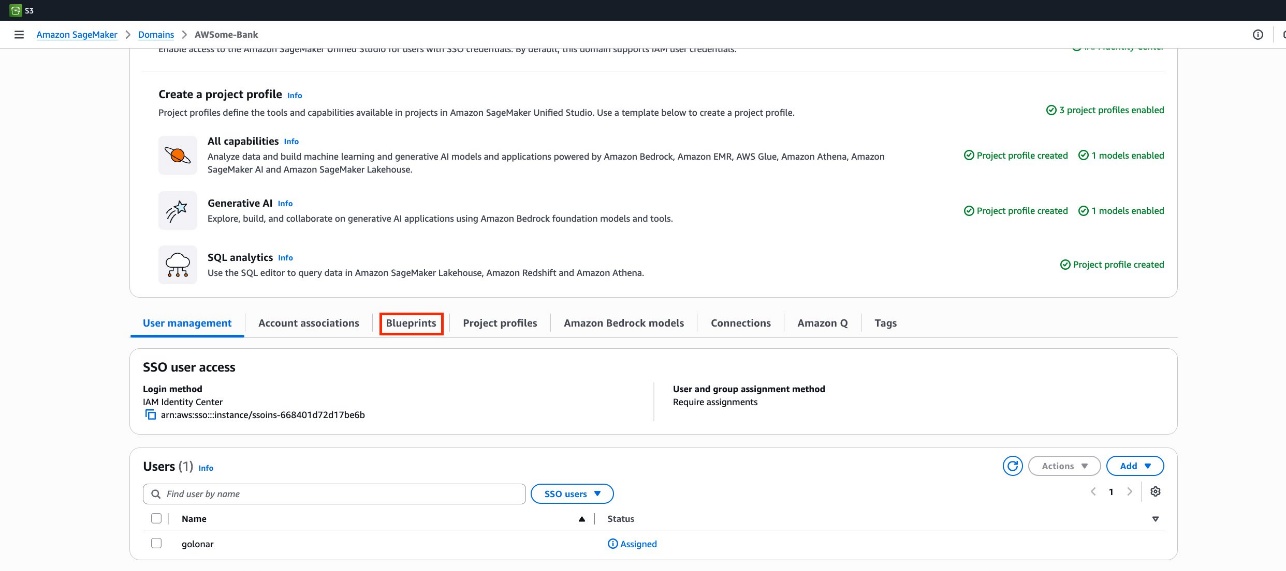
Task: Open the Project profiles tab
Action: (500, 323)
